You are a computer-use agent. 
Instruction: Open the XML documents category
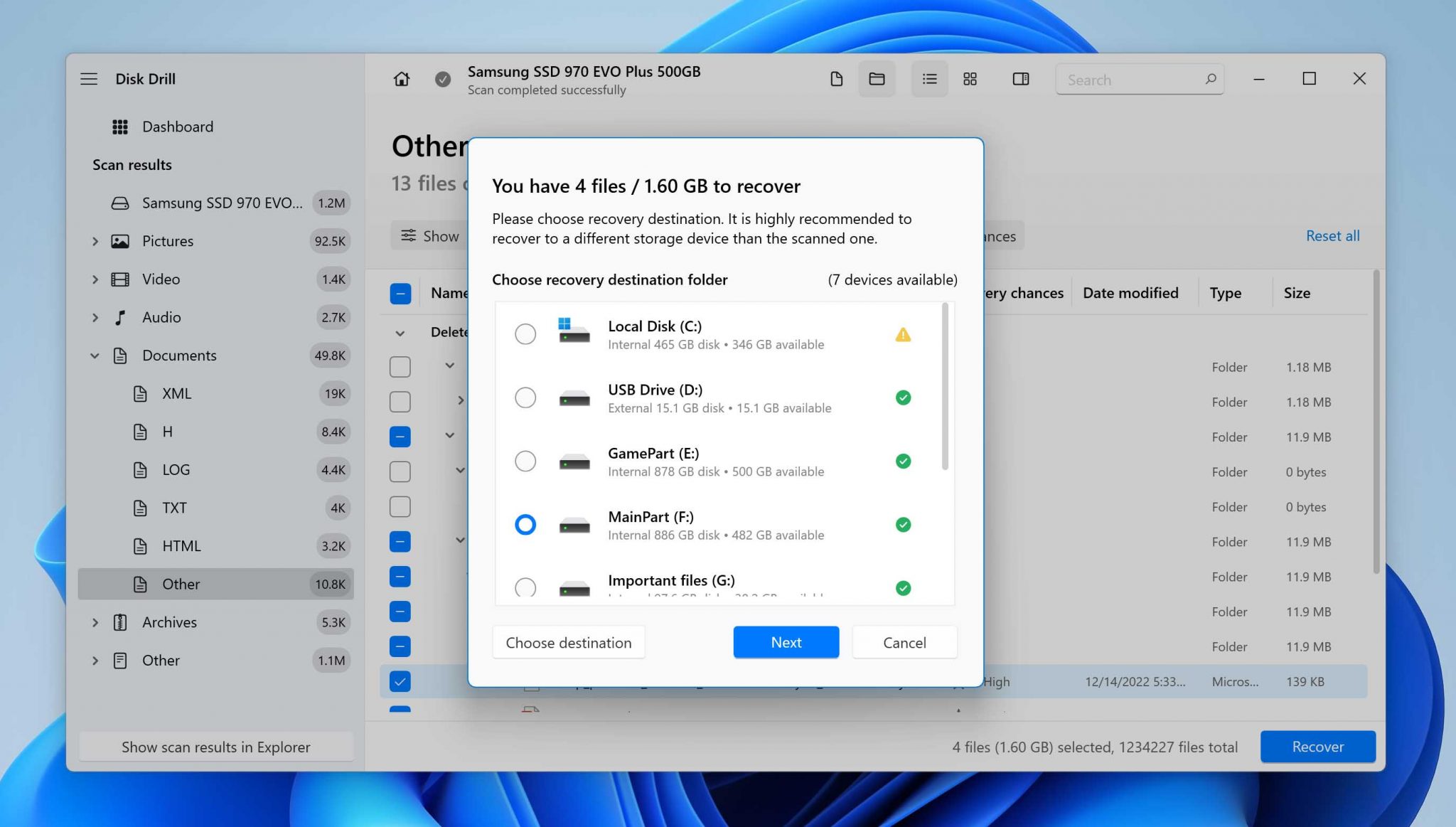176,394
